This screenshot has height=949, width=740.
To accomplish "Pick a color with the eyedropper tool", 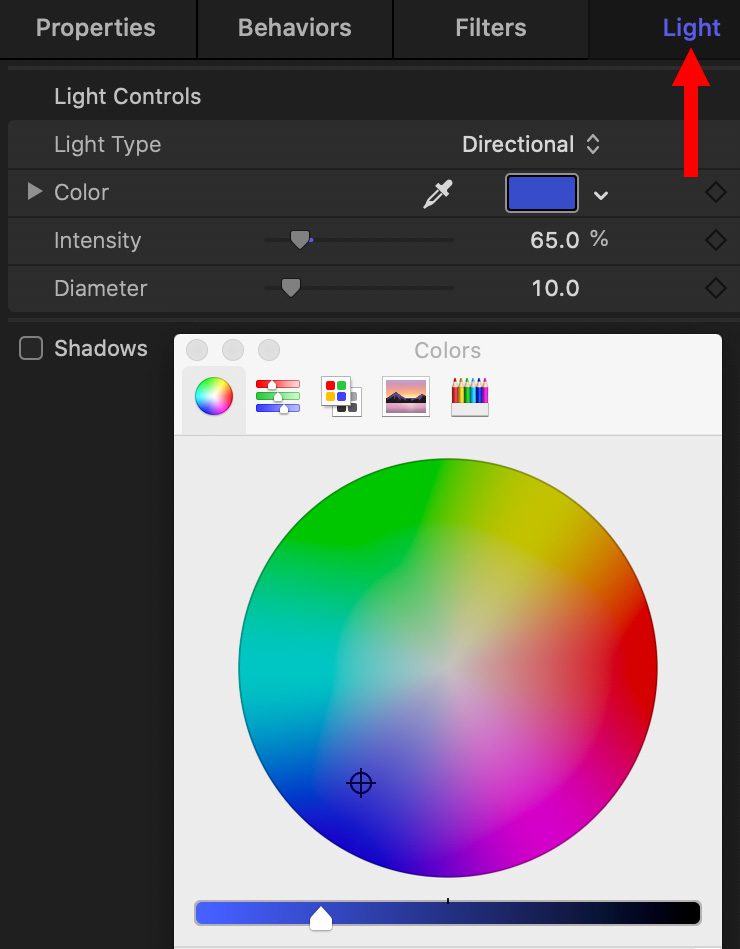I will click(438, 194).
